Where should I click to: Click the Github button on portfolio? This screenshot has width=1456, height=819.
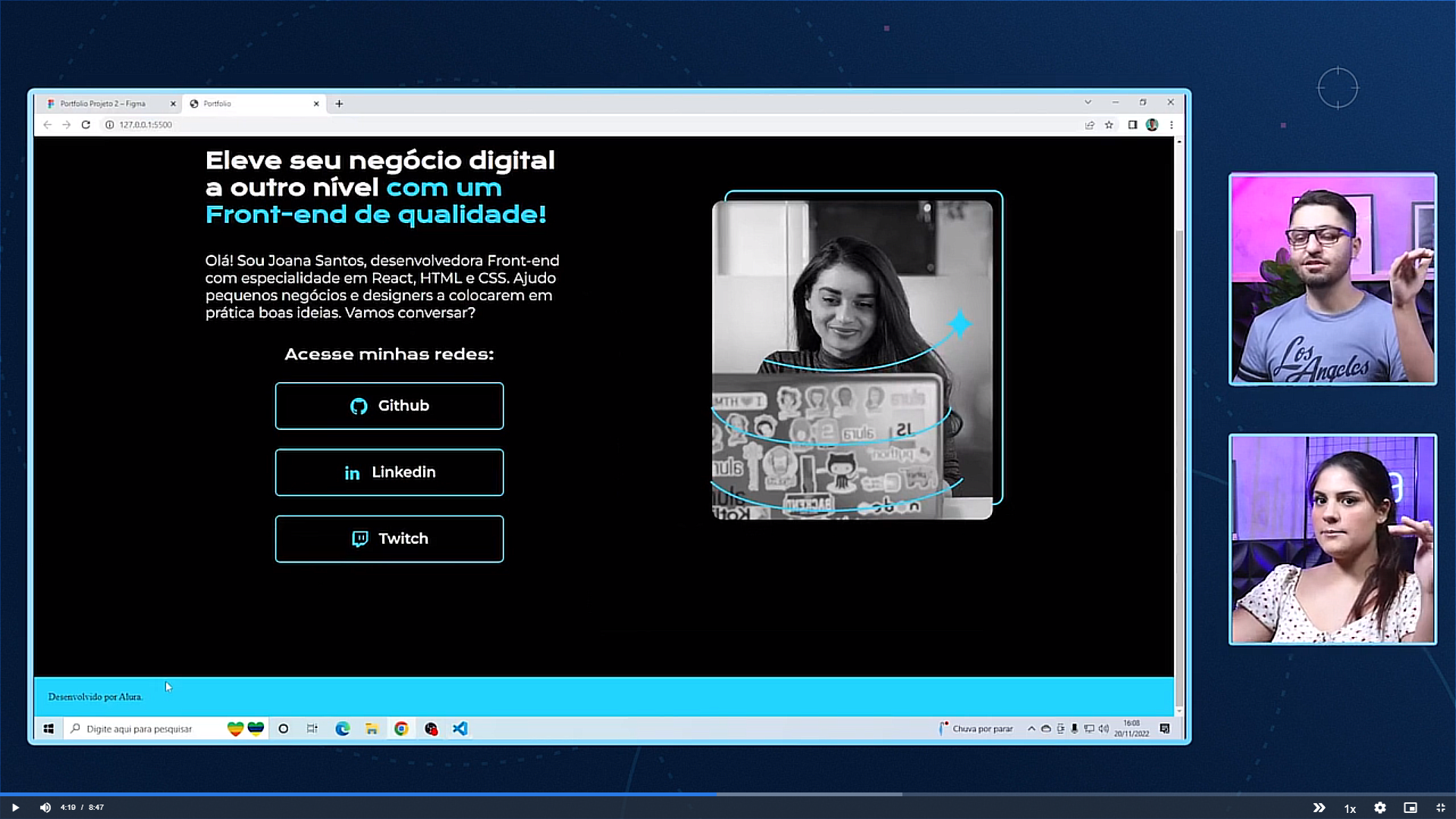pyautogui.click(x=388, y=405)
